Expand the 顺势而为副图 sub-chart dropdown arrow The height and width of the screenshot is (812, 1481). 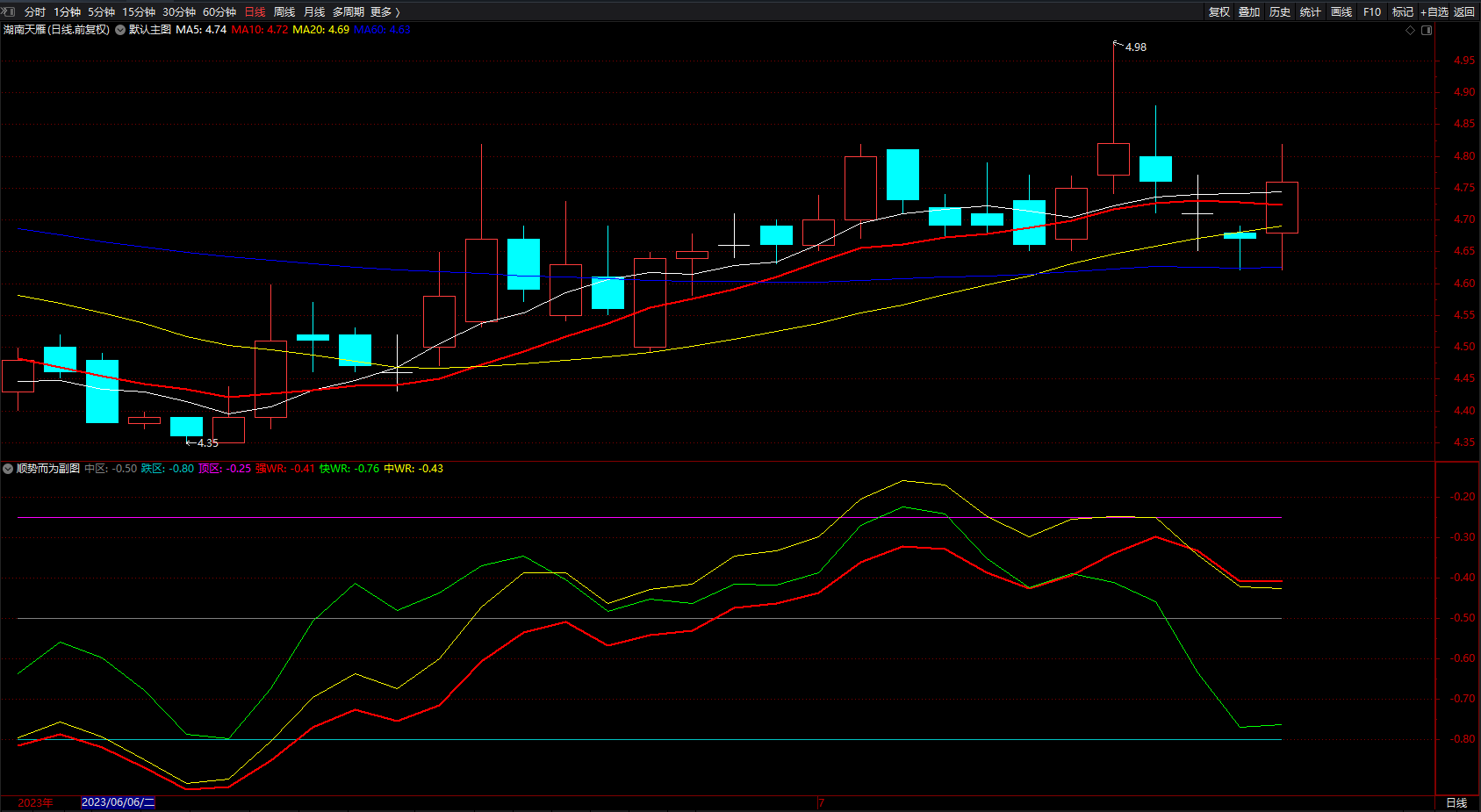[x=8, y=469]
